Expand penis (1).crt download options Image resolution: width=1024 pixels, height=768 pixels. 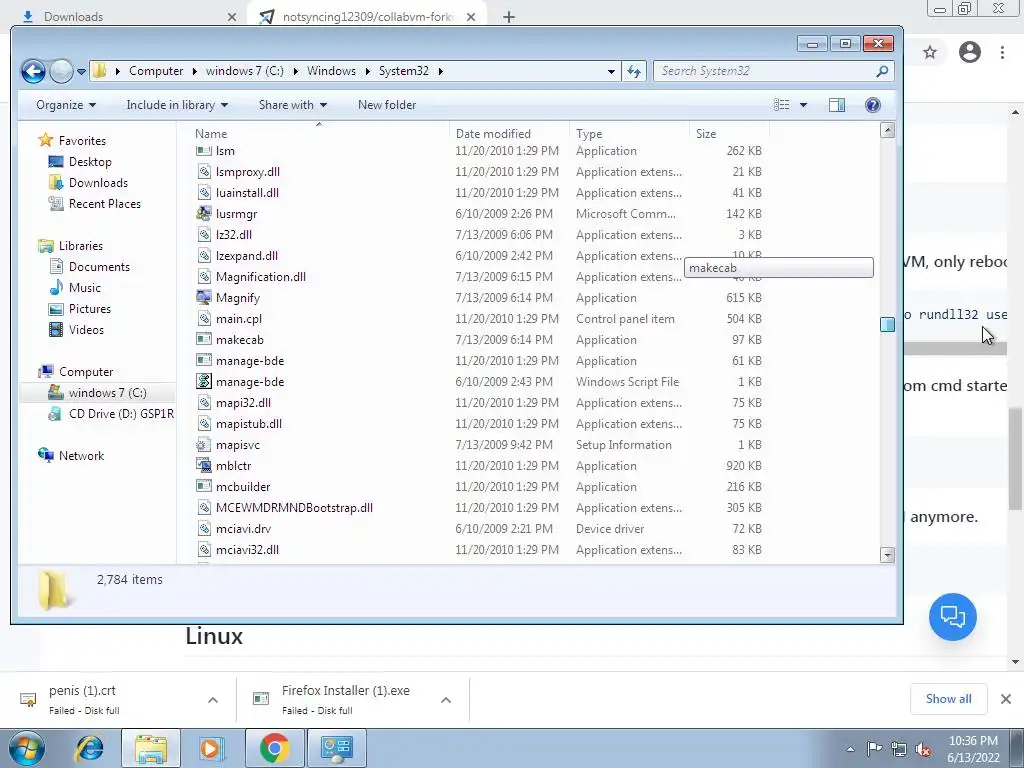(x=213, y=700)
